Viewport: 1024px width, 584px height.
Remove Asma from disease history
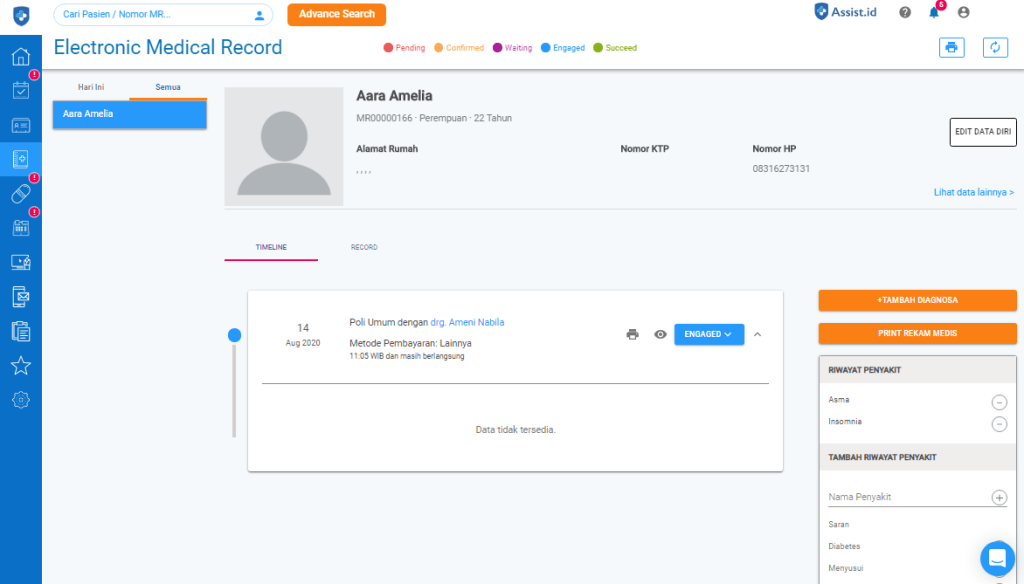point(999,402)
